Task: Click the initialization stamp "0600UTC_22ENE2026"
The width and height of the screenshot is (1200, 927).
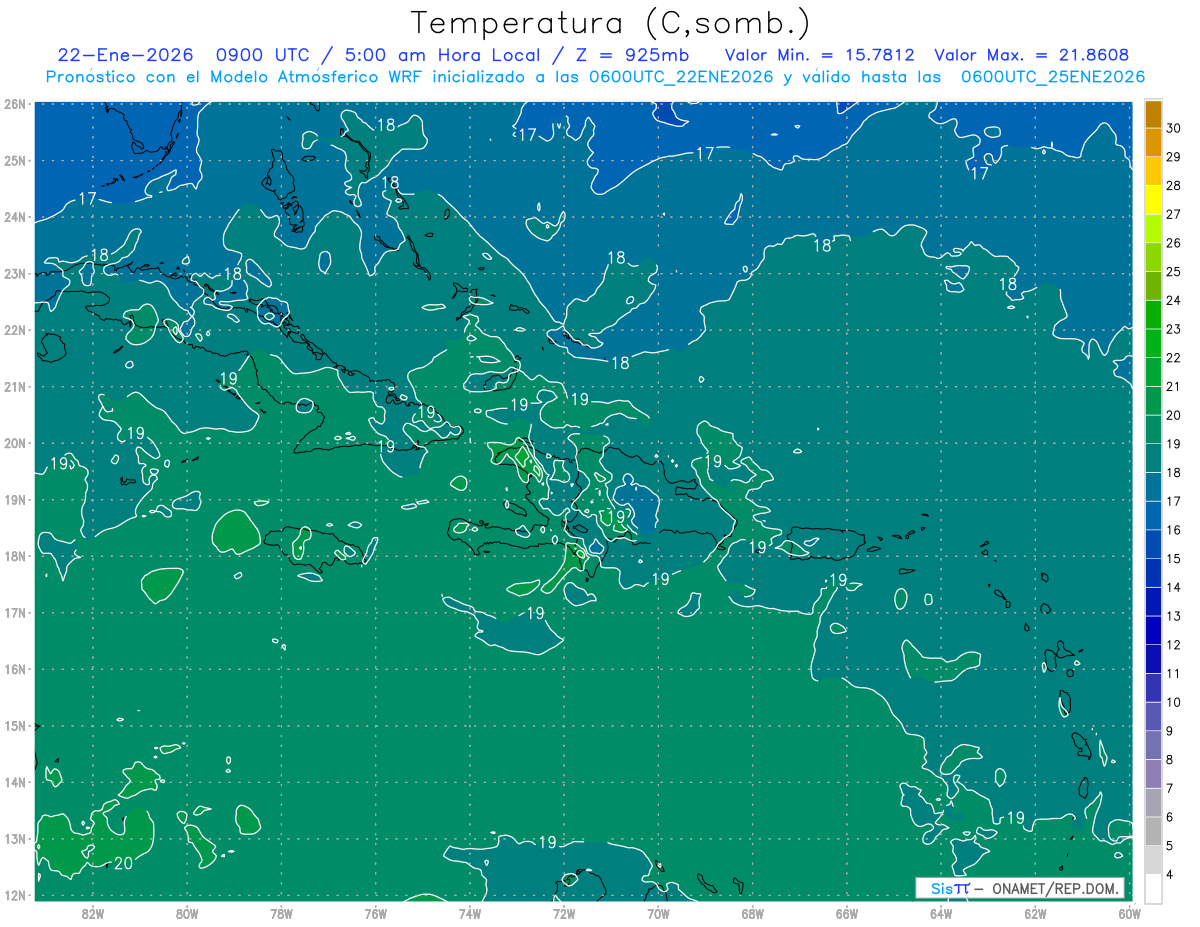Action: [x=681, y=77]
